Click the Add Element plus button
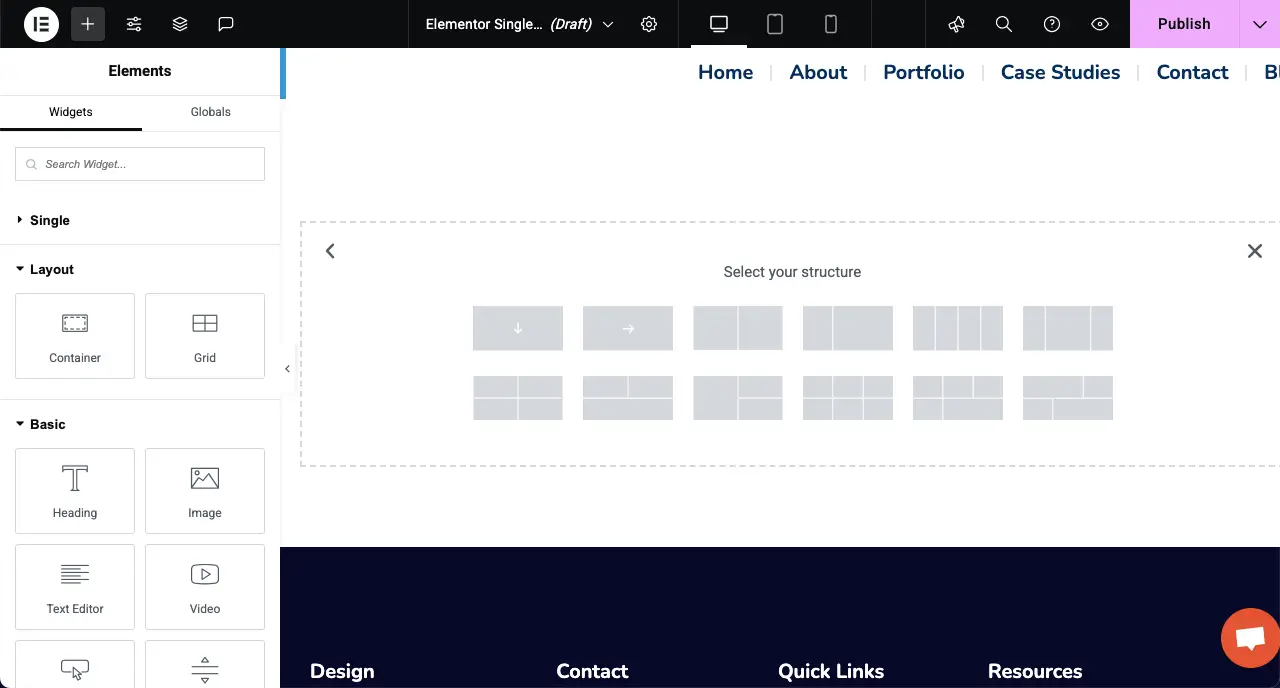 click(88, 24)
